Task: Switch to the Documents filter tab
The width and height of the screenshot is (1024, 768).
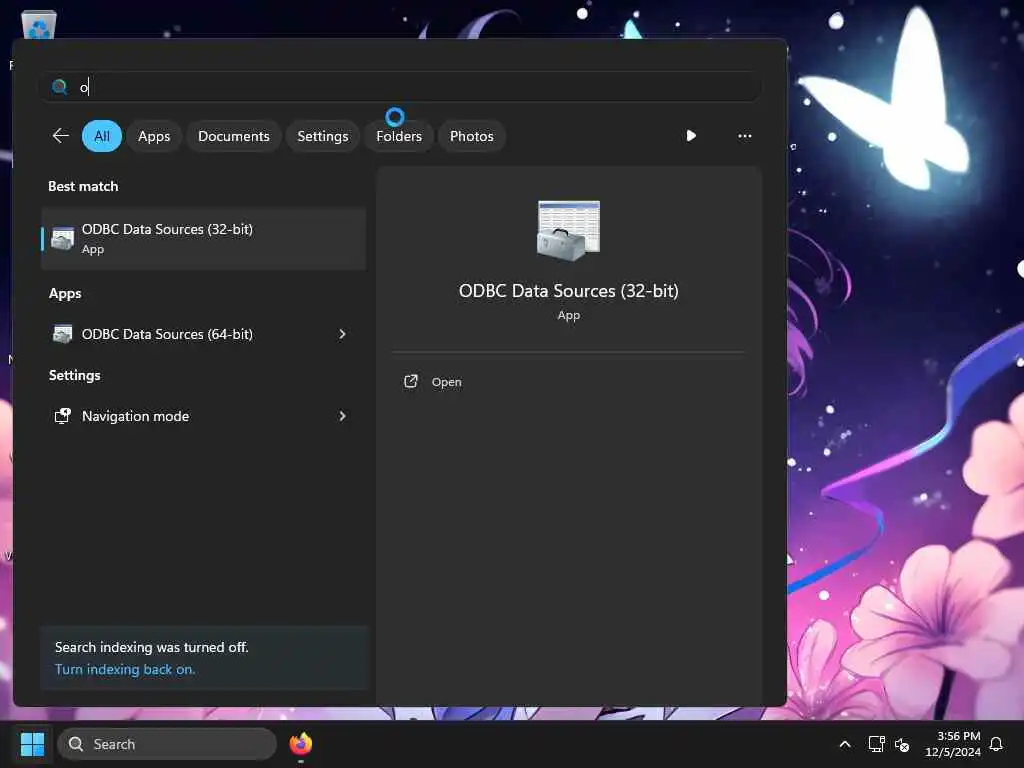Action: (234, 136)
